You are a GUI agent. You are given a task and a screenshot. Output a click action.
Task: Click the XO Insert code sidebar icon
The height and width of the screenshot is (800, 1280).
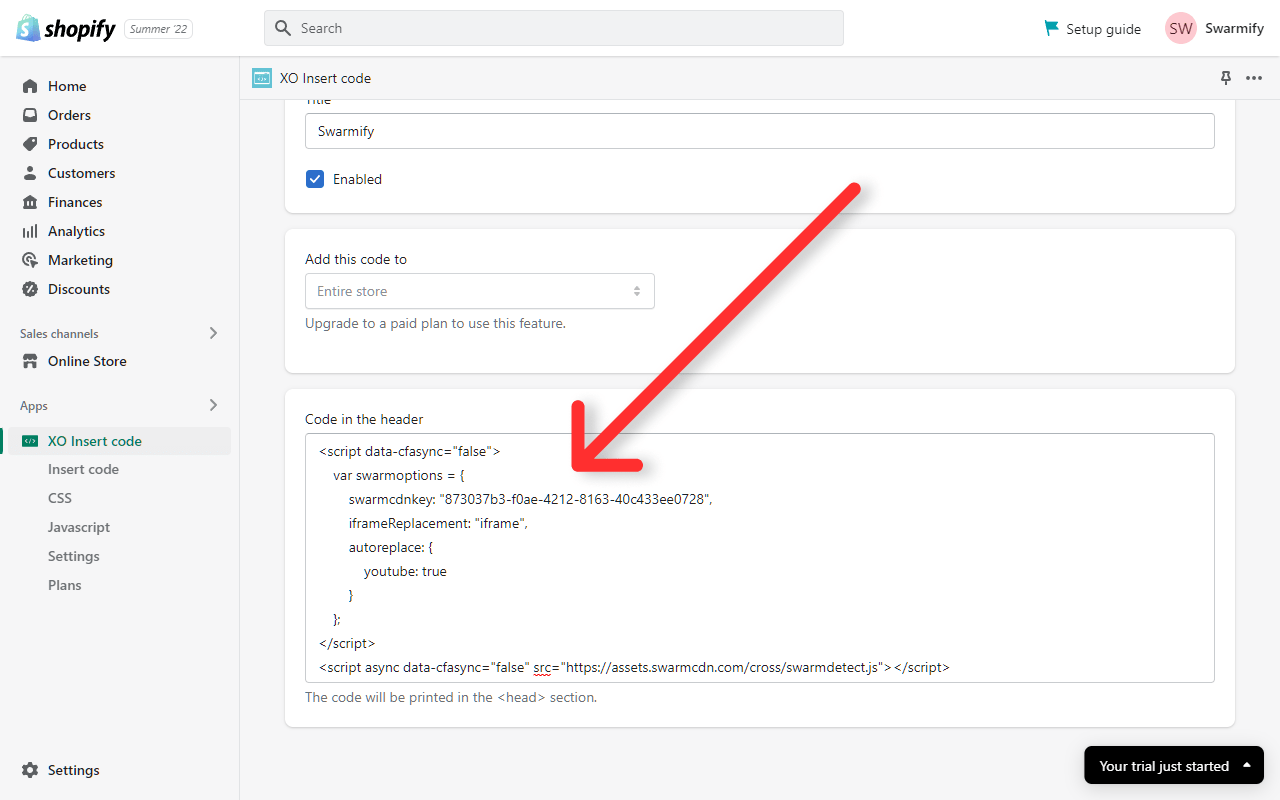click(x=30, y=441)
